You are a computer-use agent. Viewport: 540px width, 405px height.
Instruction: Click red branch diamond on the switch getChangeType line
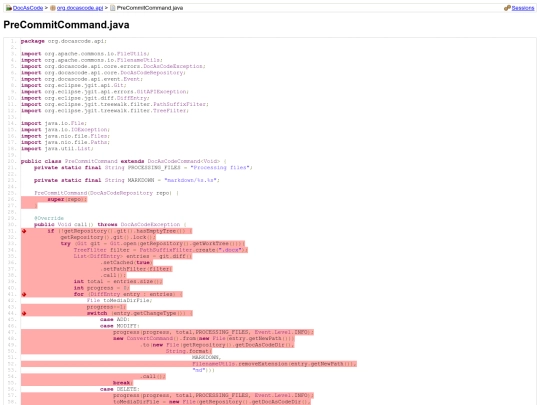click(24, 313)
